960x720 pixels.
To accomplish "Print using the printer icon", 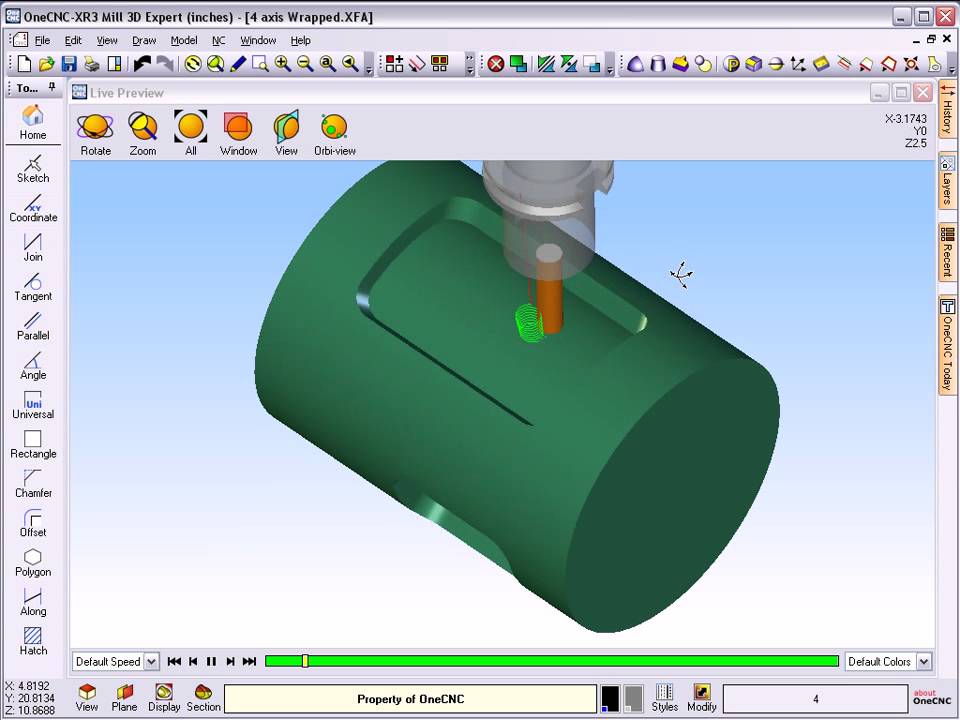I will click(92, 64).
